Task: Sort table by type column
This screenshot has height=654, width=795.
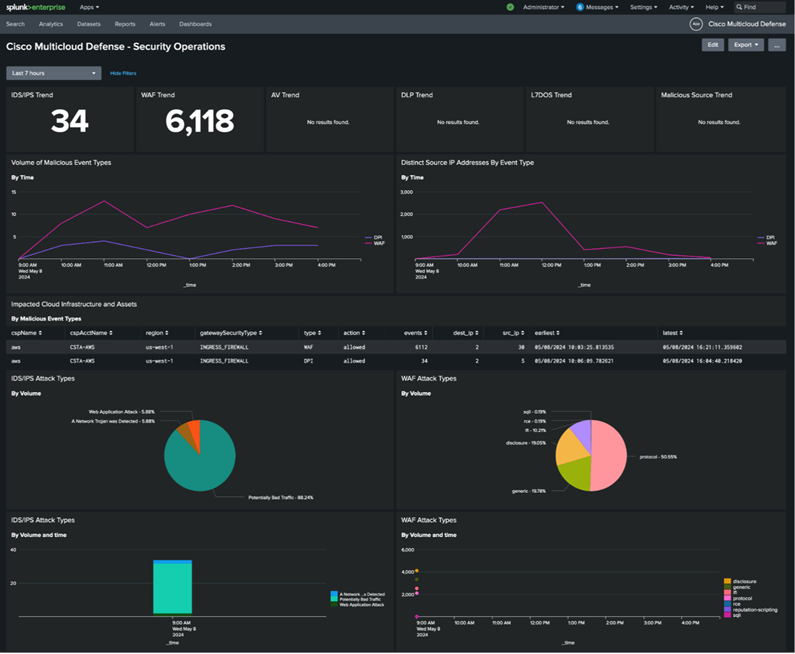Action: 312,333
